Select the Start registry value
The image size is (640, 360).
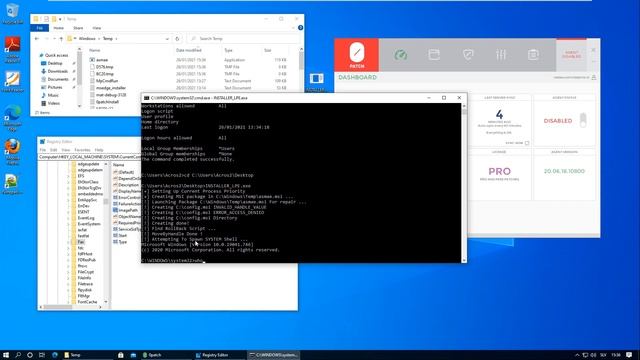click(122, 236)
